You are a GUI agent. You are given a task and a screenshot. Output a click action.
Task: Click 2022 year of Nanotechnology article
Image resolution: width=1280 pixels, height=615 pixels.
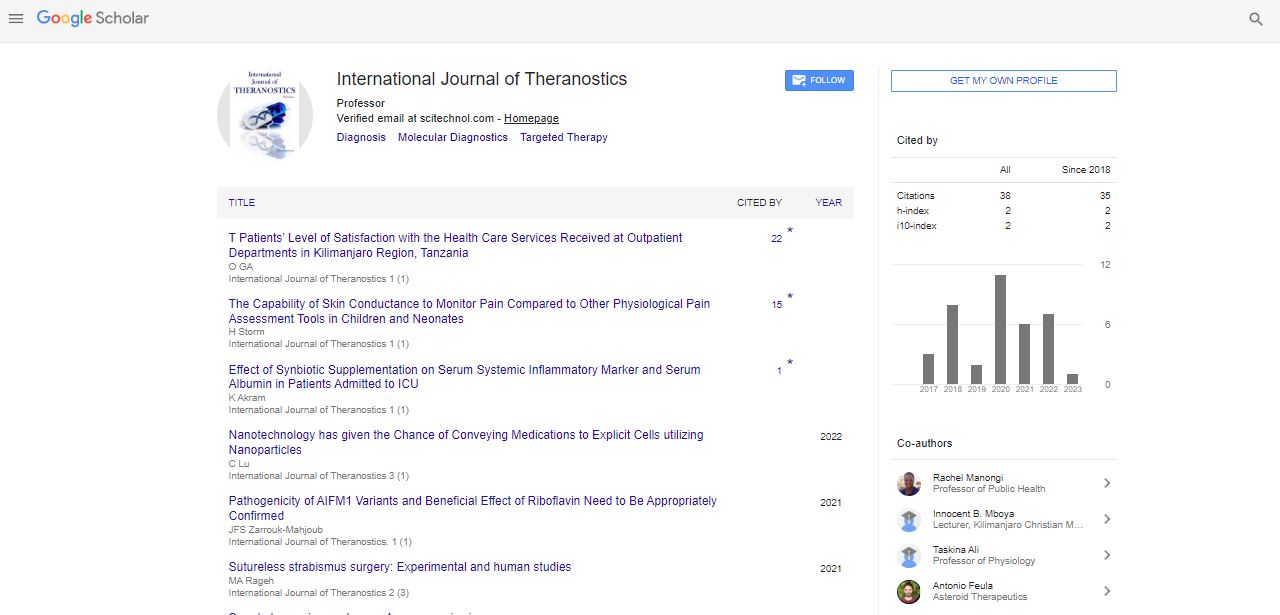pos(831,437)
